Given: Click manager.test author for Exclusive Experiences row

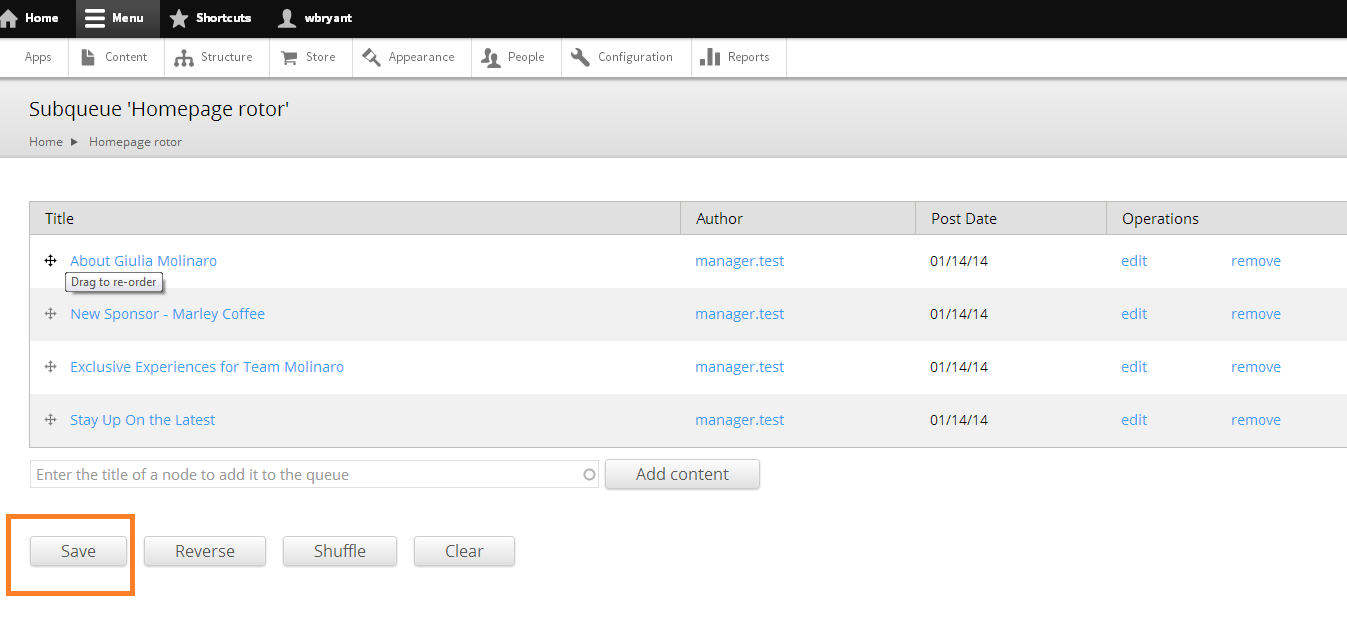Looking at the screenshot, I should [x=739, y=367].
